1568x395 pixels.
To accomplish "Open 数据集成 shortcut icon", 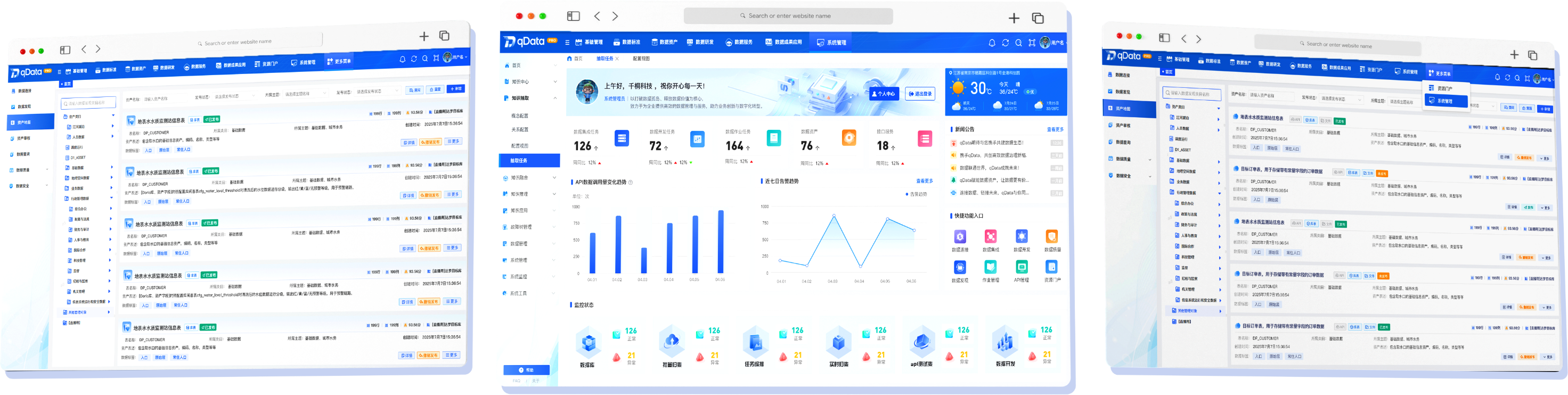I will [991, 236].
